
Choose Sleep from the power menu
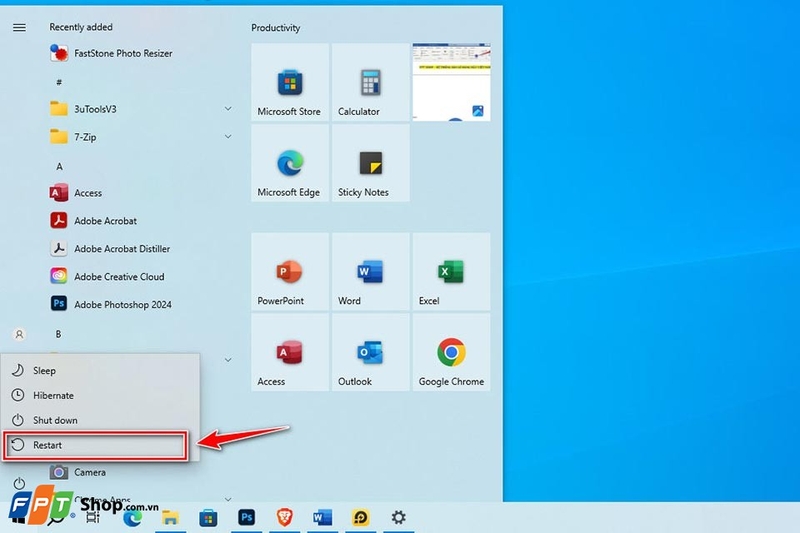pyautogui.click(x=100, y=371)
